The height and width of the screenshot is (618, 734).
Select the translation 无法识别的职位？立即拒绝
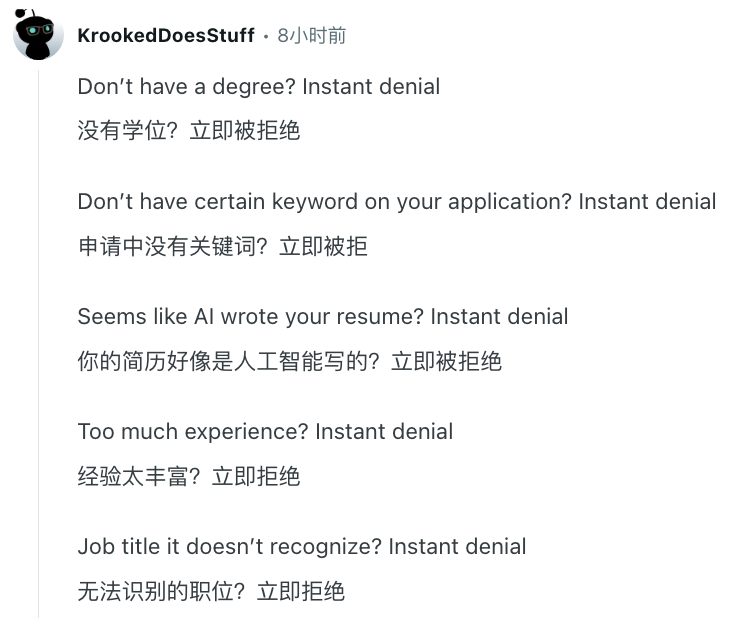211,591
